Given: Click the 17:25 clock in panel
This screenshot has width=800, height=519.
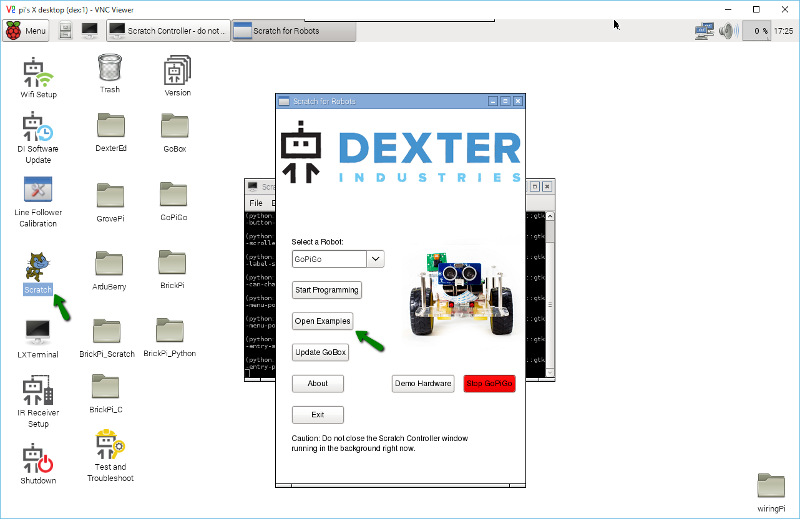Looking at the screenshot, I should [x=784, y=31].
